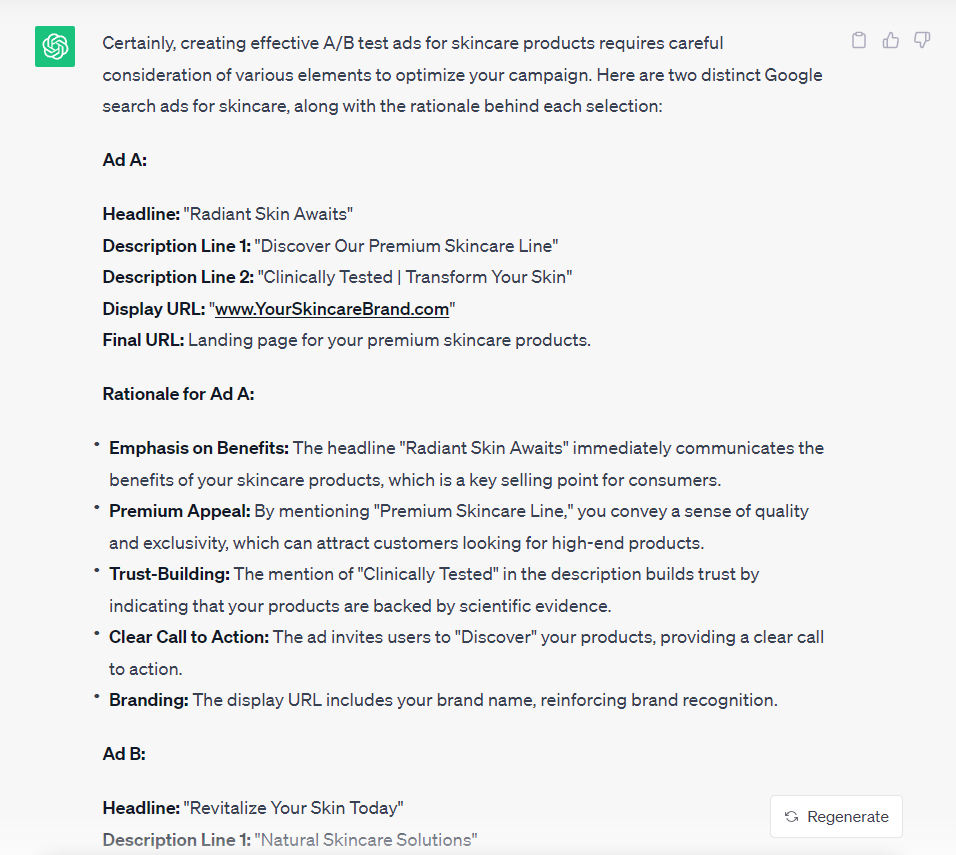Click the "Clear Call to Action:" bullet label
The width and height of the screenshot is (956, 855).
point(189,637)
